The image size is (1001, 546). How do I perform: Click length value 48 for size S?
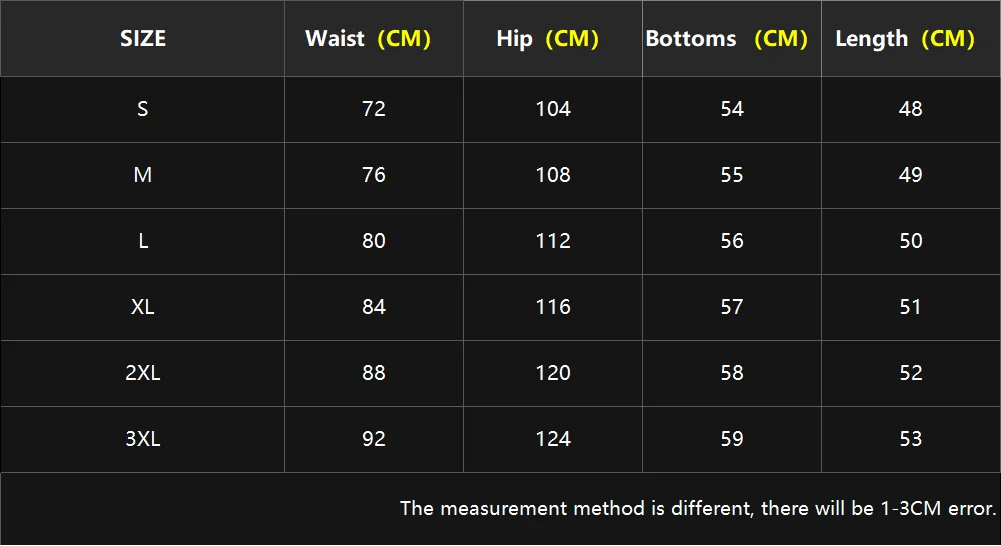click(910, 109)
